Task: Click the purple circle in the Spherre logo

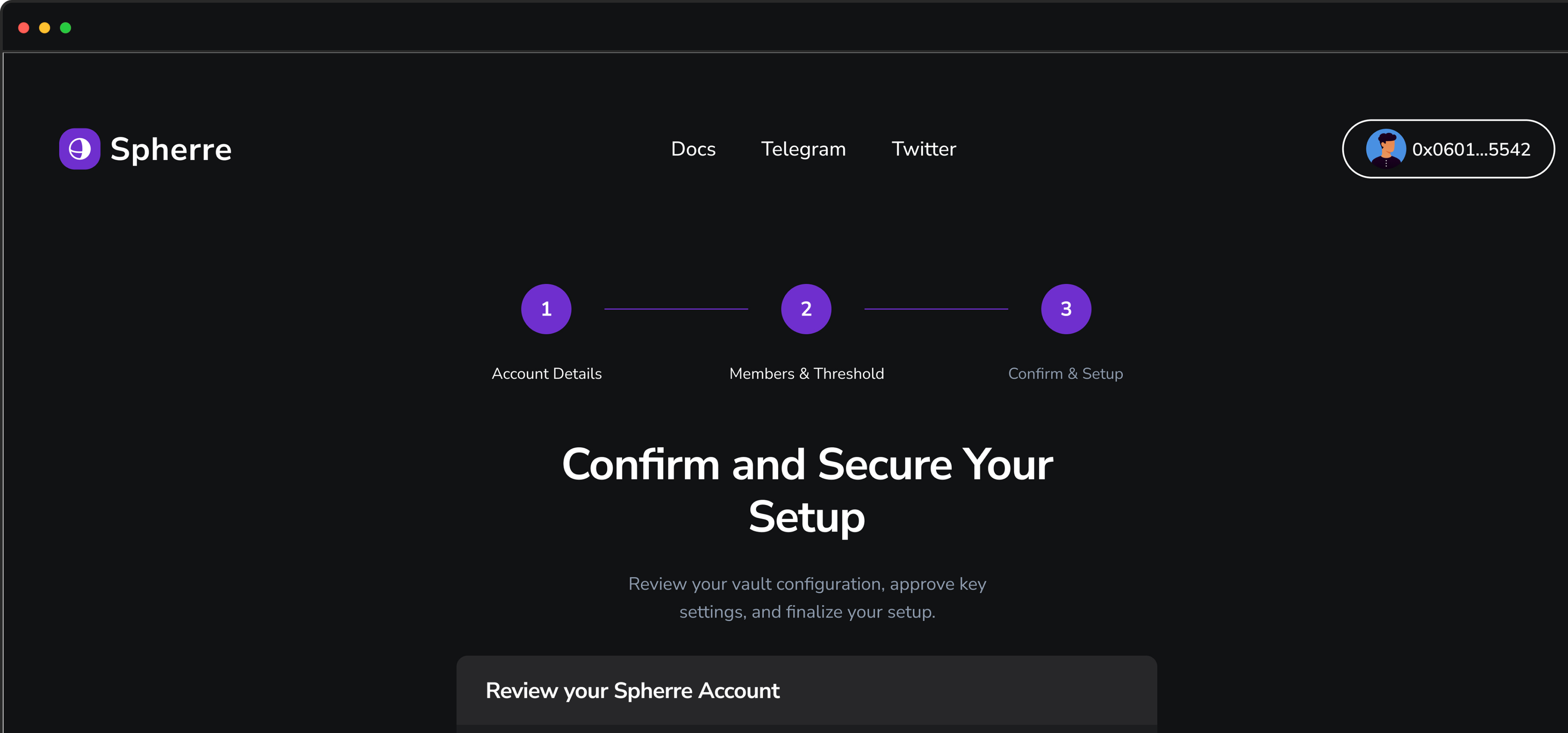Action: (78, 149)
